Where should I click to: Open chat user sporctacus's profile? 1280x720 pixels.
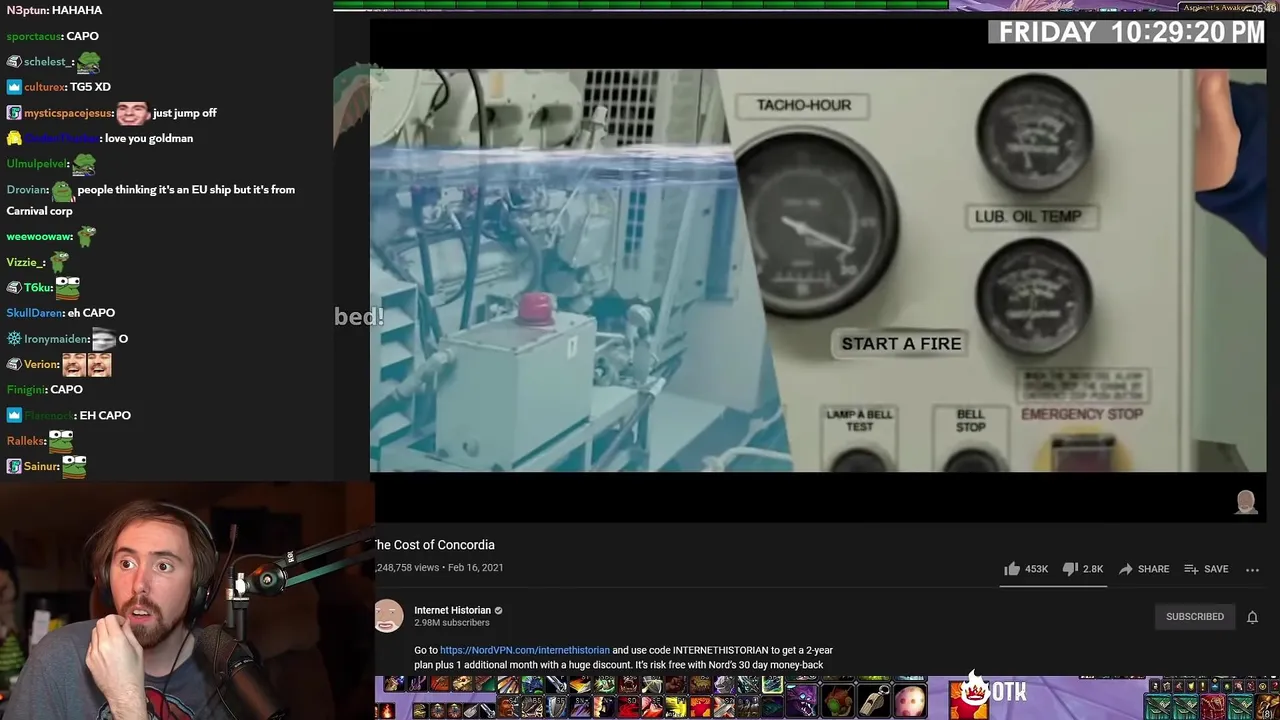click(x=34, y=36)
